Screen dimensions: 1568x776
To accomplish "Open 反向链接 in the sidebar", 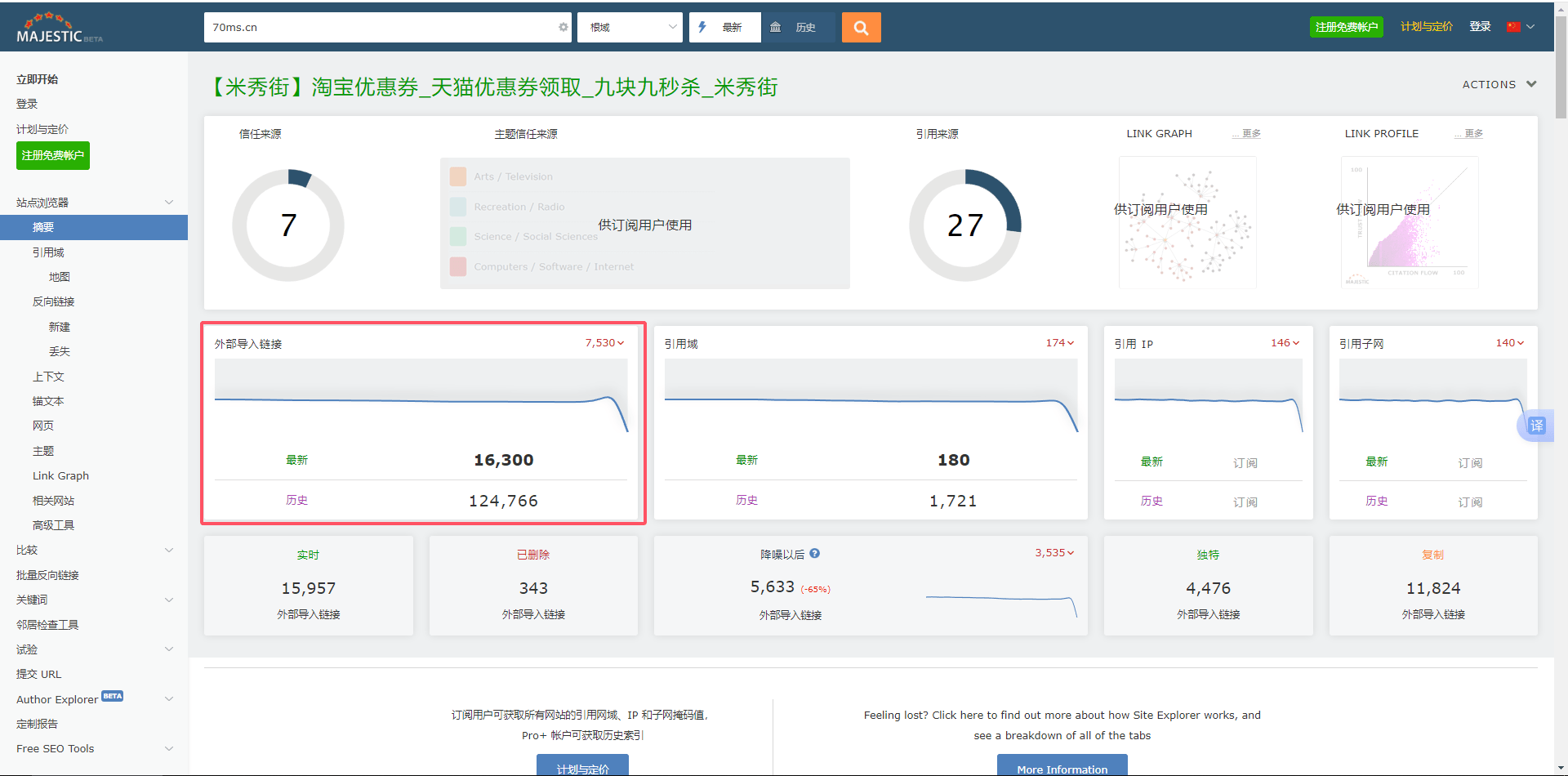I will 53,301.
